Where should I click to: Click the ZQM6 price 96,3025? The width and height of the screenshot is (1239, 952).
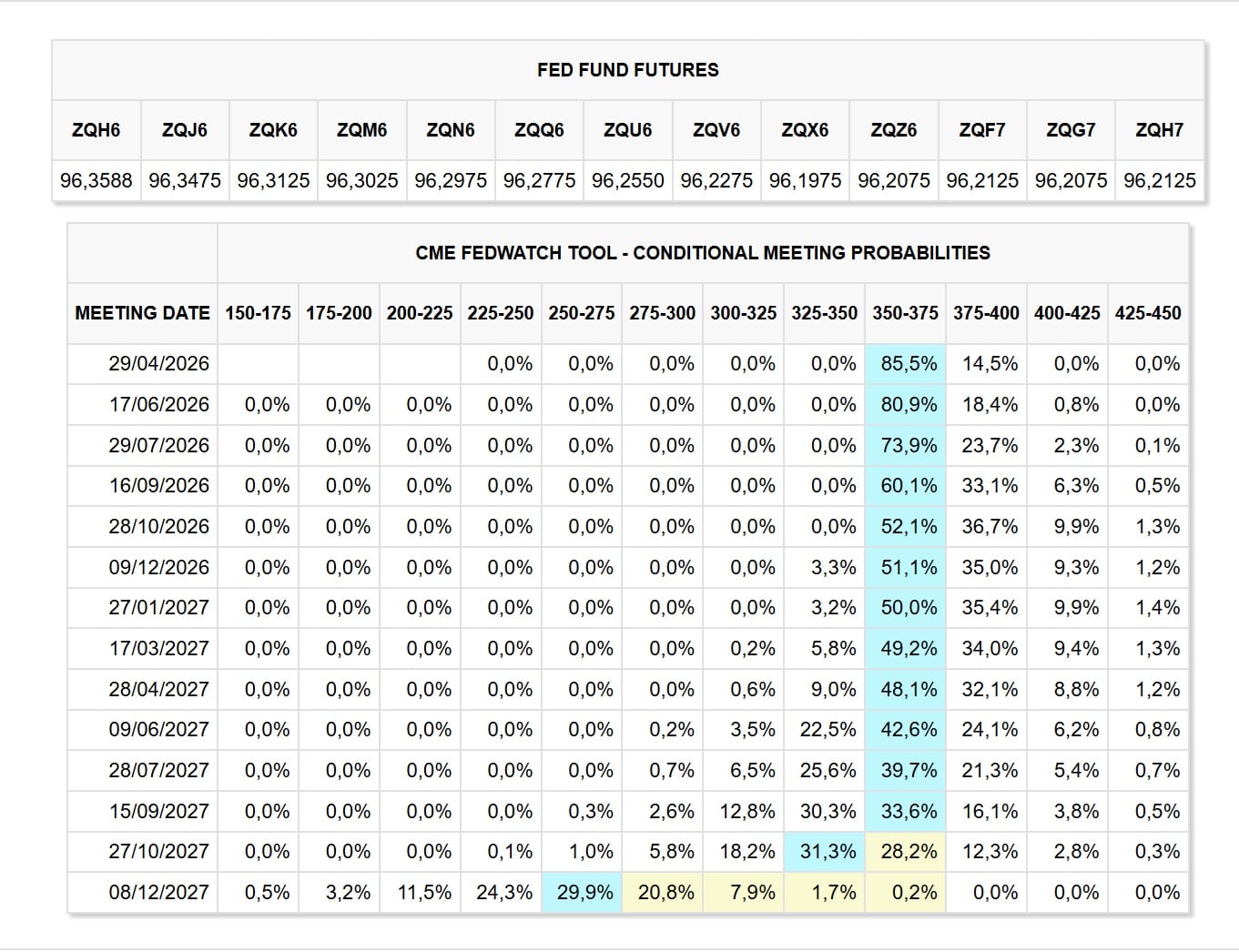[x=361, y=180]
